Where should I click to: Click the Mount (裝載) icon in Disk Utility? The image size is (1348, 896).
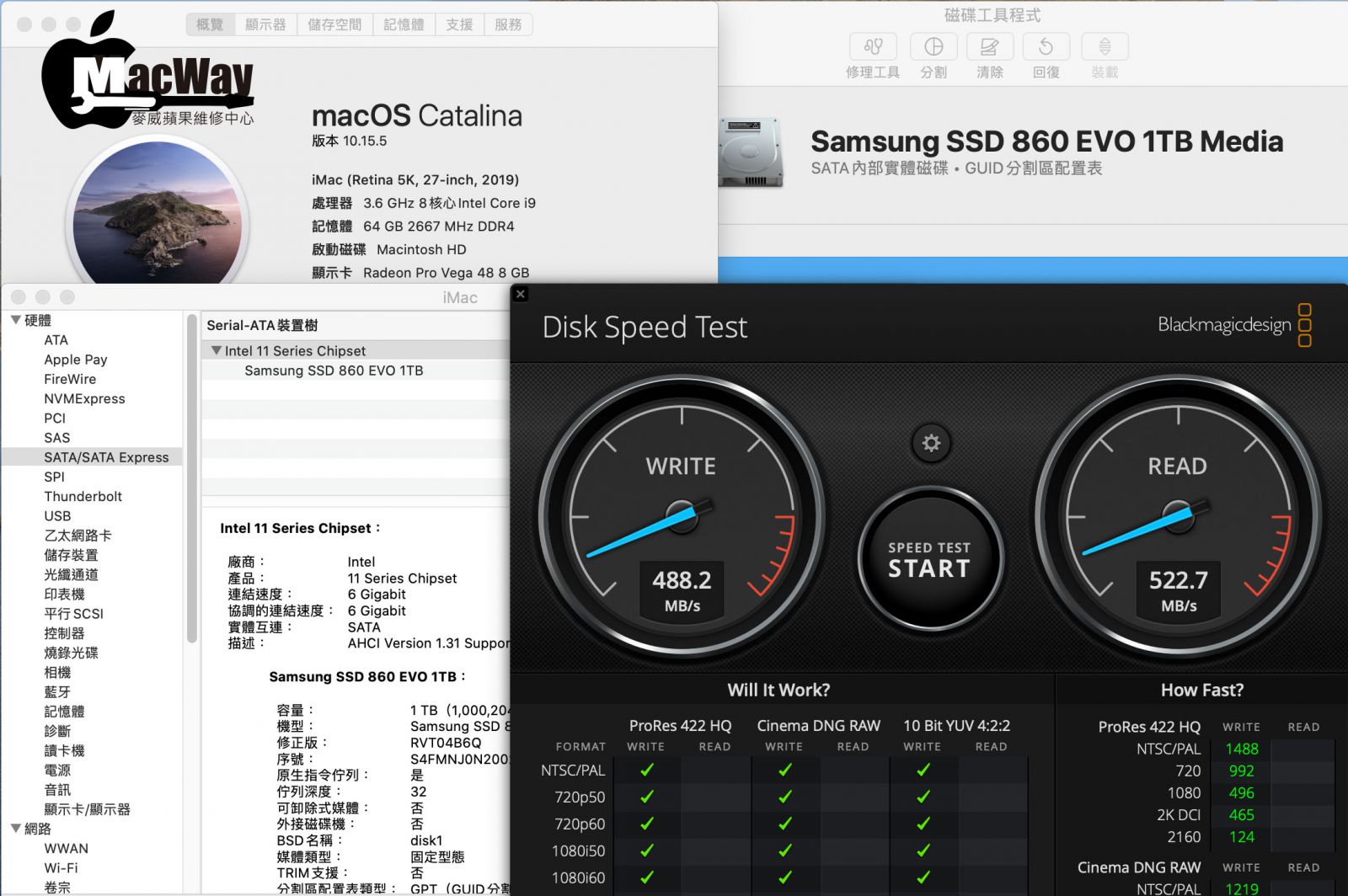(x=1105, y=46)
